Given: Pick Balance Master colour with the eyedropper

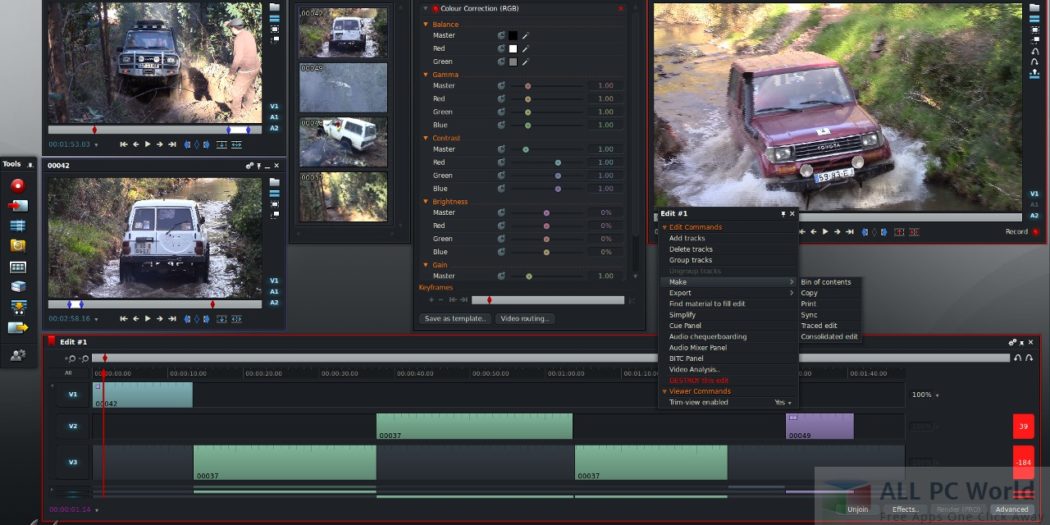Looking at the screenshot, I should 526,35.
